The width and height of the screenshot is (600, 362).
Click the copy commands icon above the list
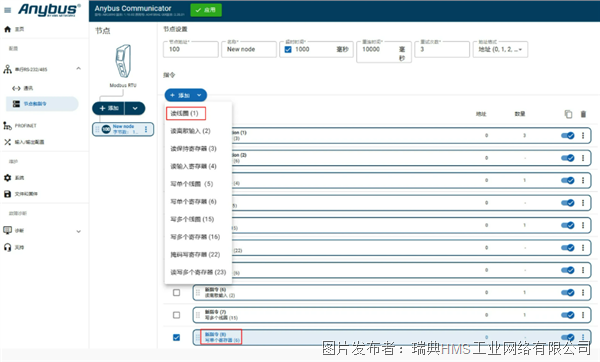[x=568, y=114]
